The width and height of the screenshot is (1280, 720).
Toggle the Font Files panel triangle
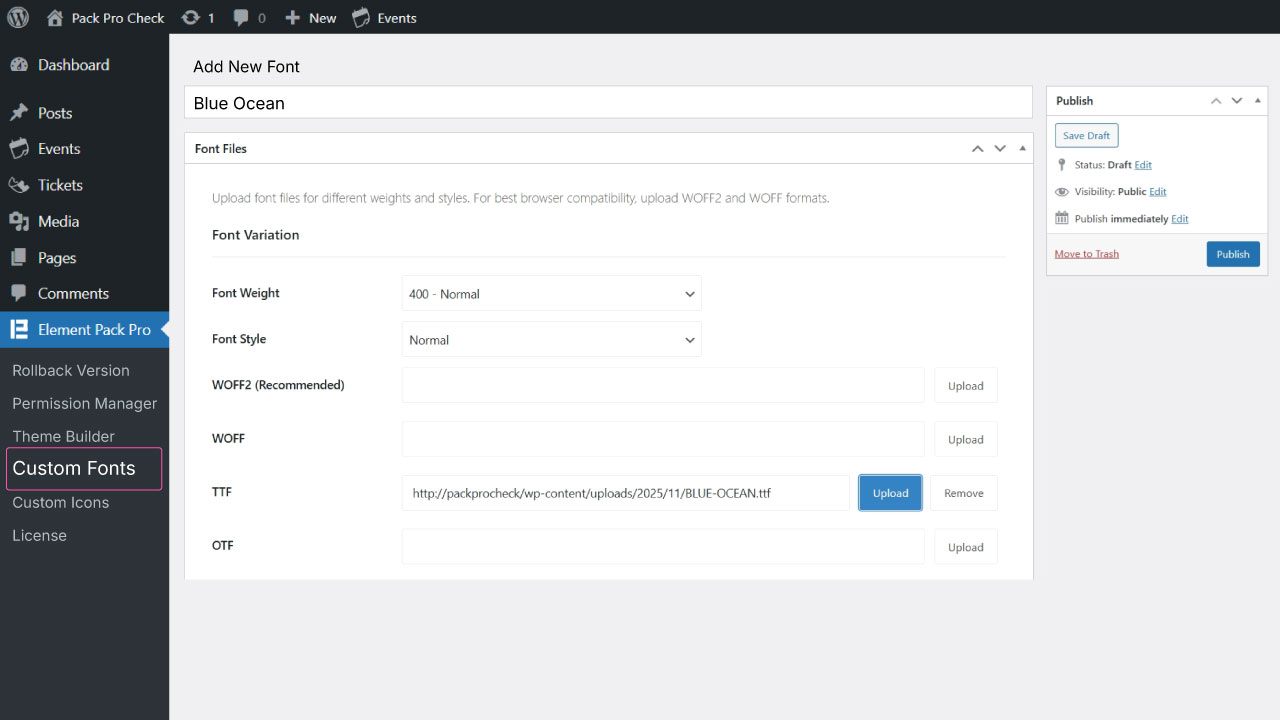pos(1022,149)
